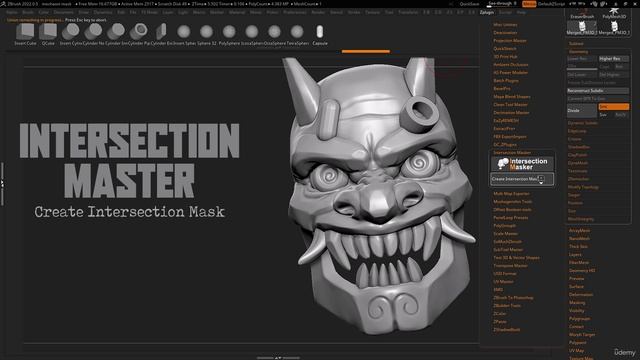Expand Text 3D & Vector Shapes section
The height and width of the screenshot is (360, 640).
[516, 258]
